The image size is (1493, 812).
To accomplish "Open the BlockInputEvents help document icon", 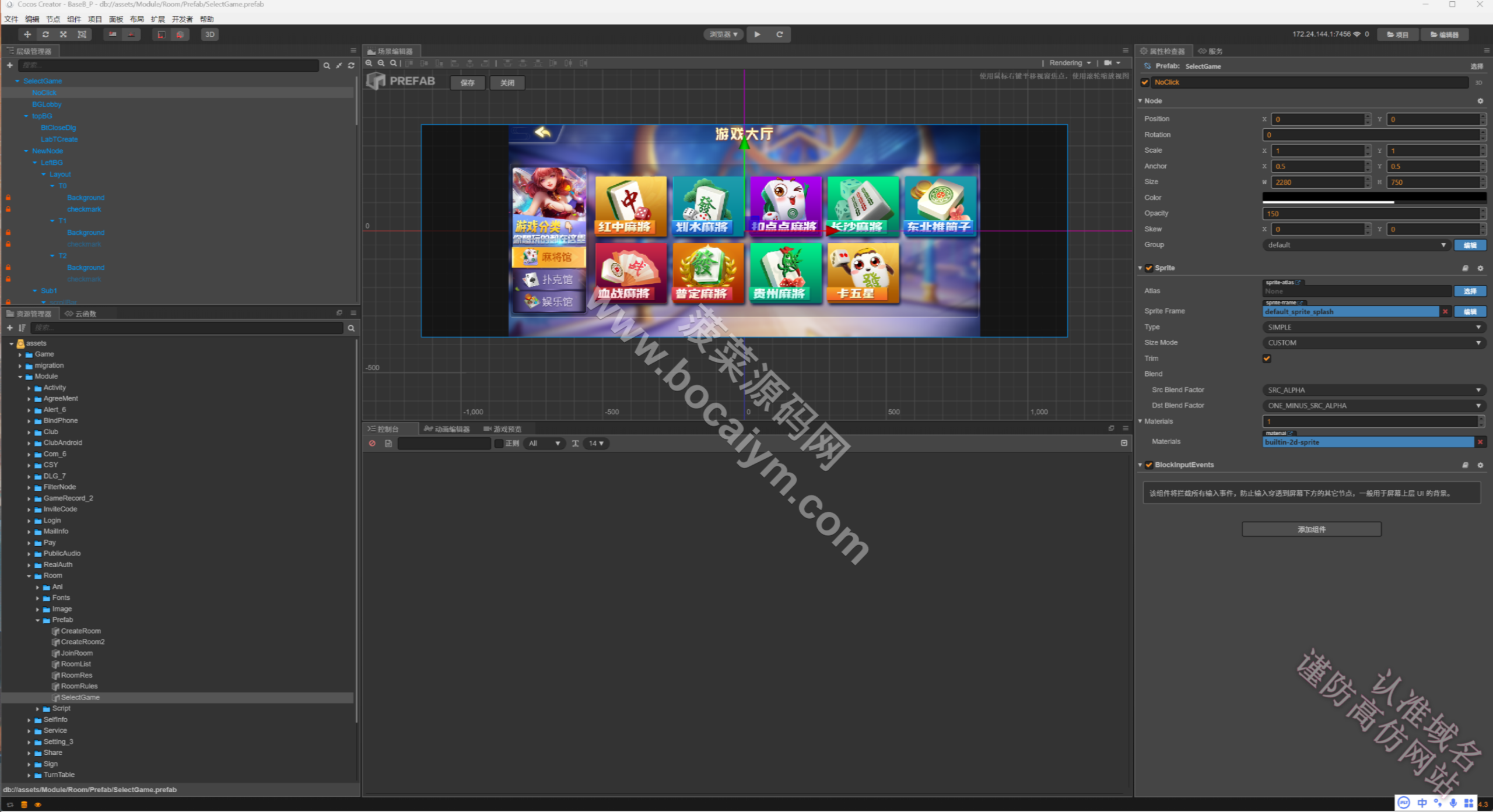I will pos(1465,465).
